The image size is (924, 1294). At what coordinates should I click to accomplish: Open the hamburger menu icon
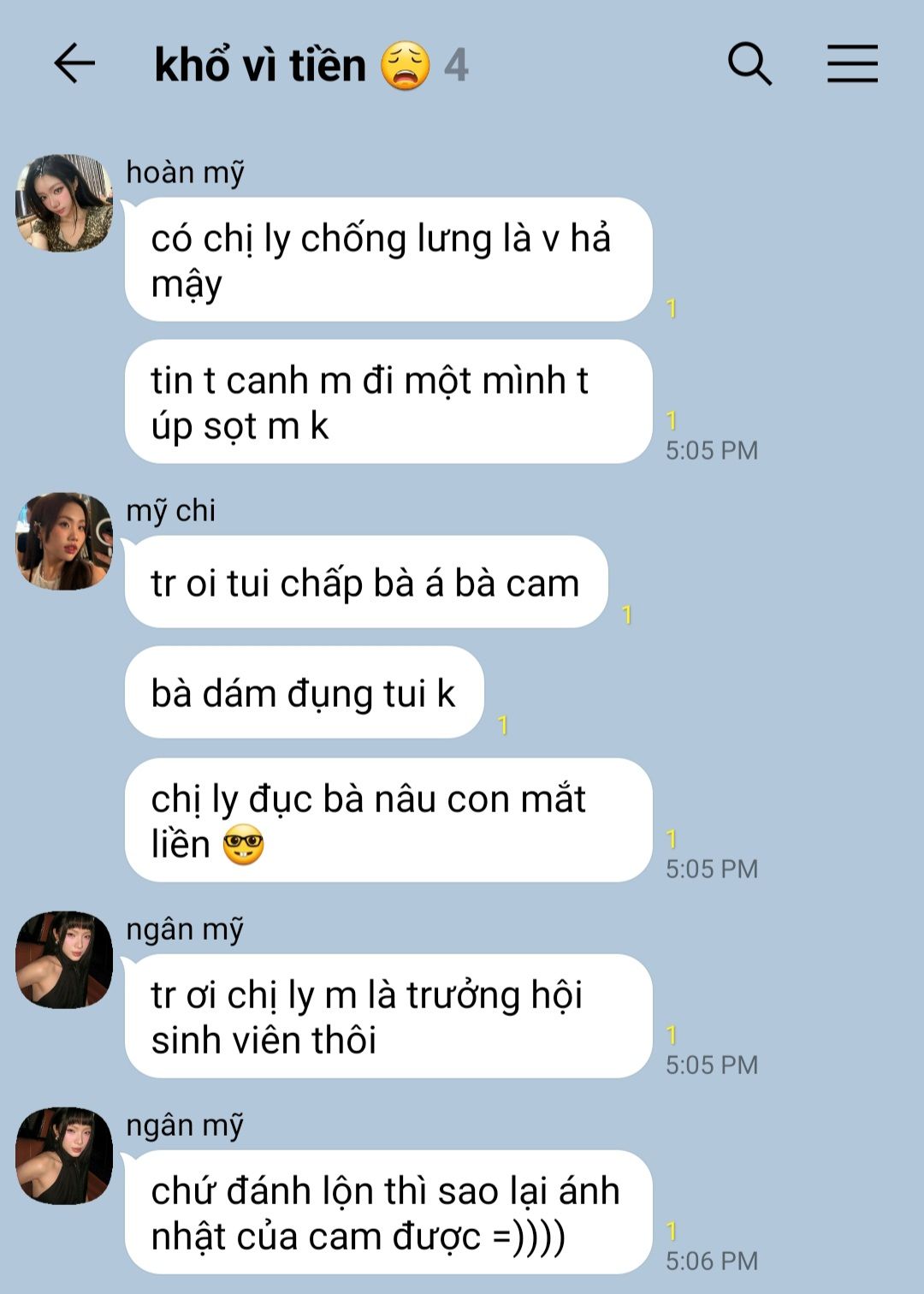point(852,64)
